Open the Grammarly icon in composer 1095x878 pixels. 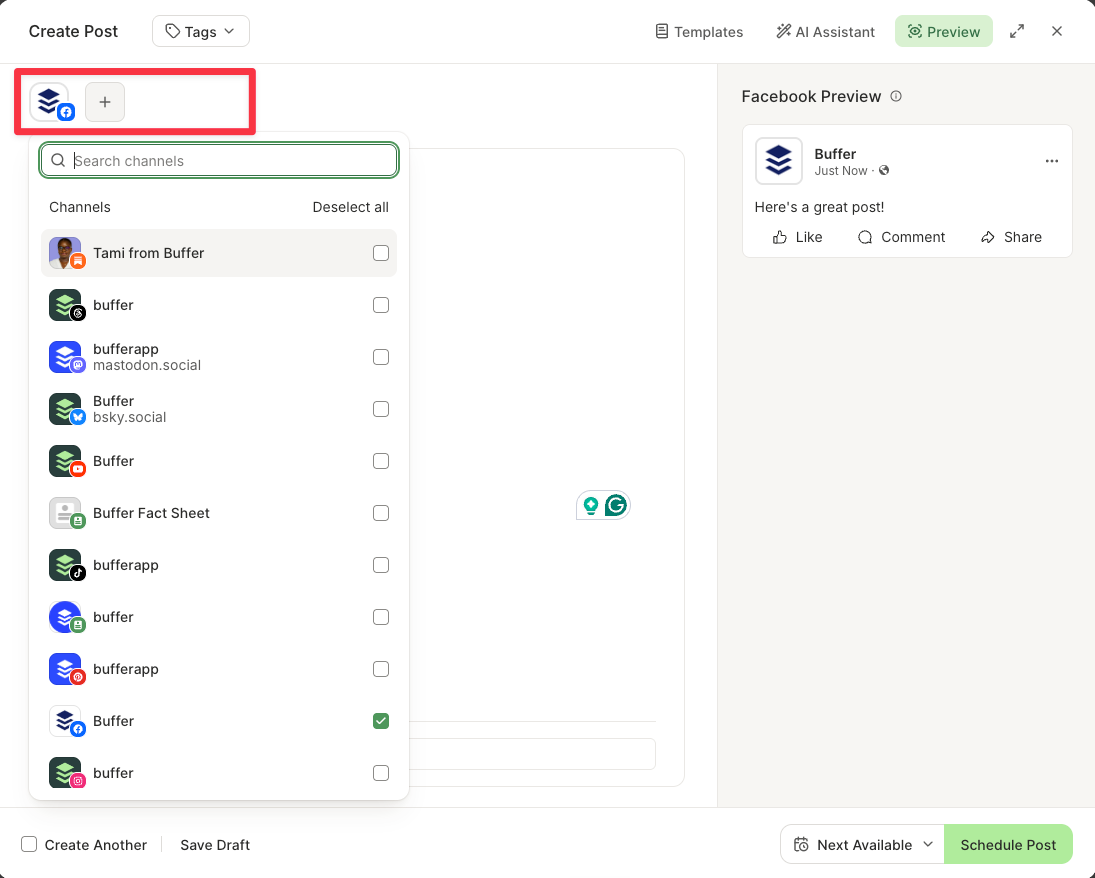(616, 505)
